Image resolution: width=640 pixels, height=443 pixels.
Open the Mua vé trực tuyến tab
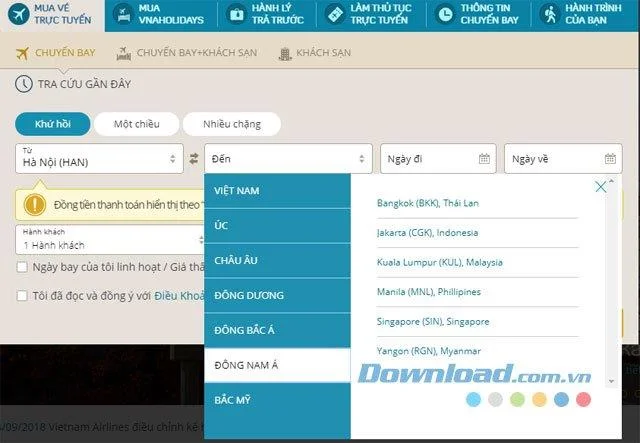(x=52, y=15)
